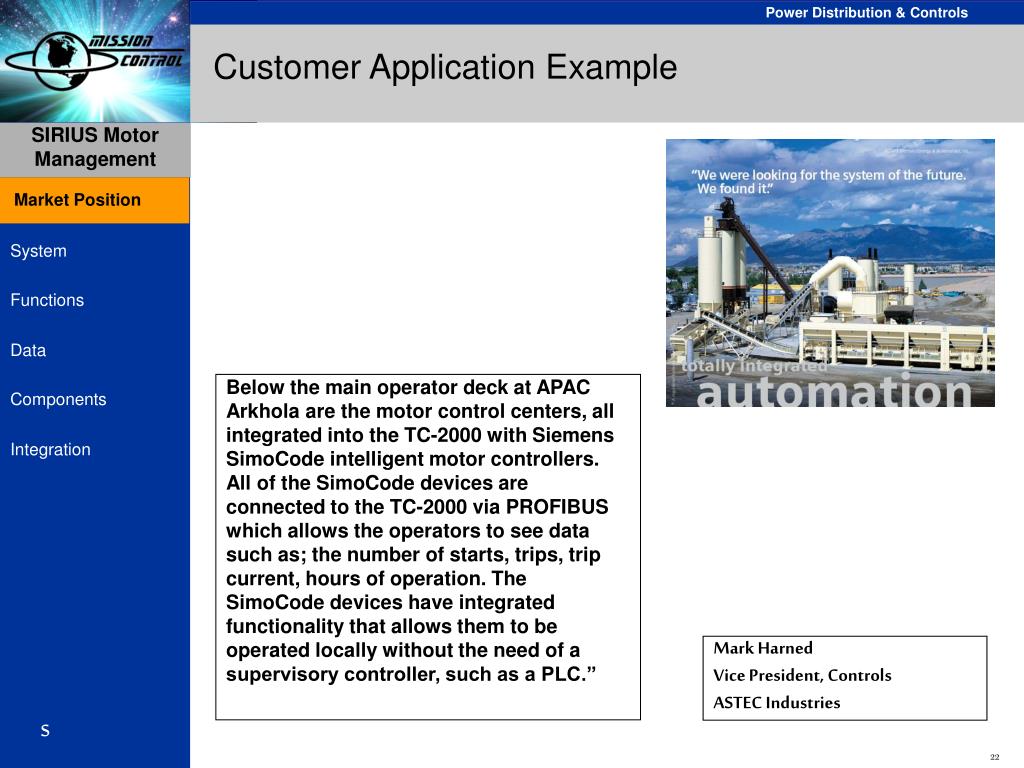1024x768 pixels.
Task: Click the asphalt plant automation photo
Action: 830,273
